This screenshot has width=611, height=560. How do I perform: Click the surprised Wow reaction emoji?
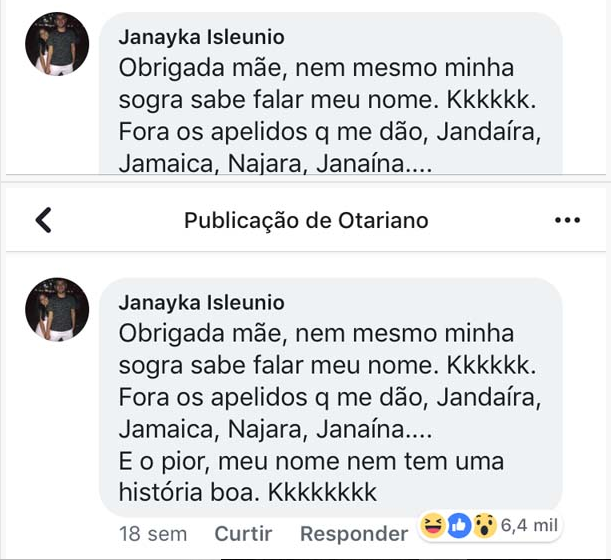[484, 526]
